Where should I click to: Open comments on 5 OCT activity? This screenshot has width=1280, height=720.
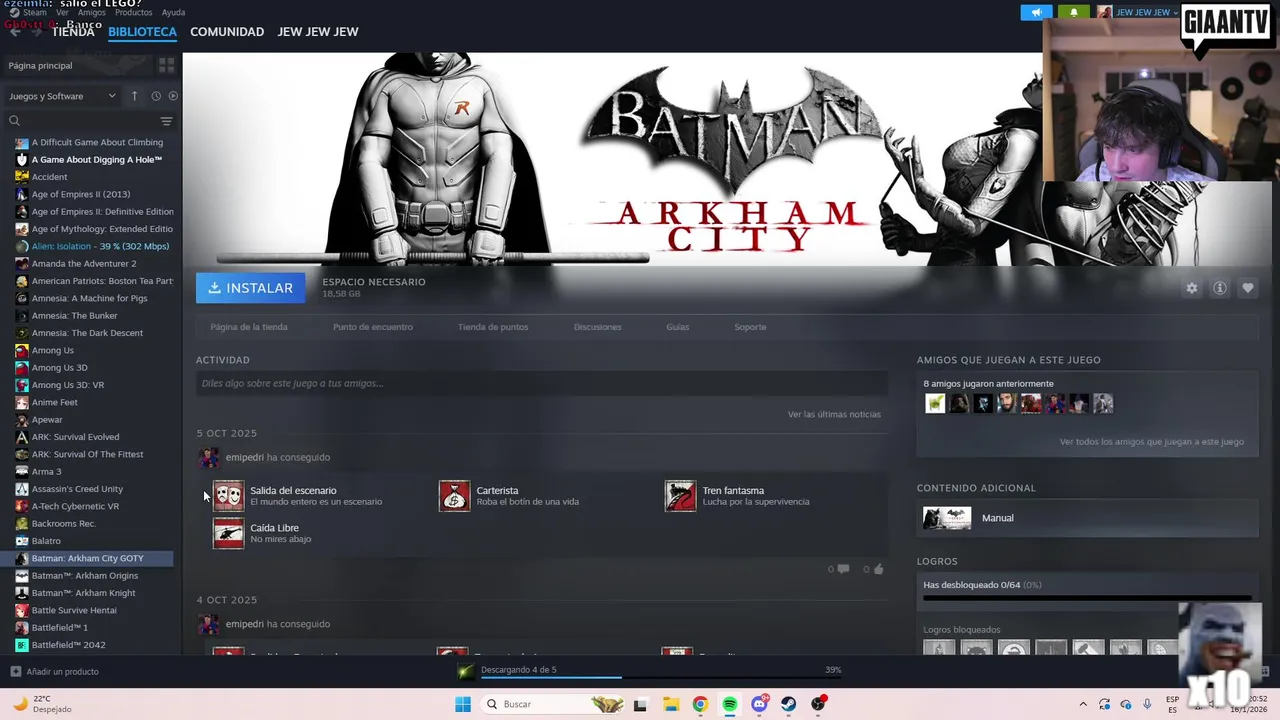[838, 569]
